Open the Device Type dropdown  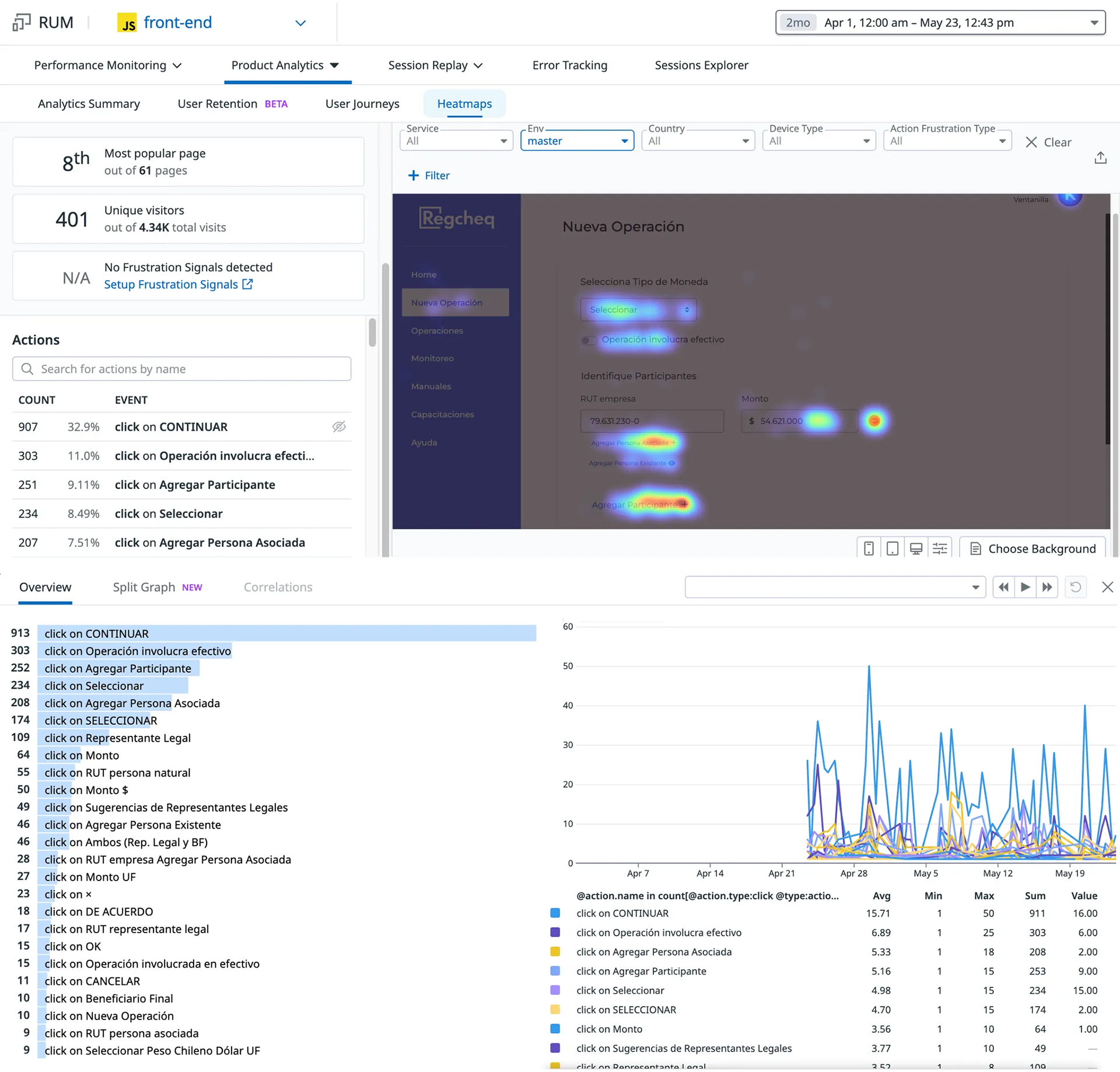818,141
